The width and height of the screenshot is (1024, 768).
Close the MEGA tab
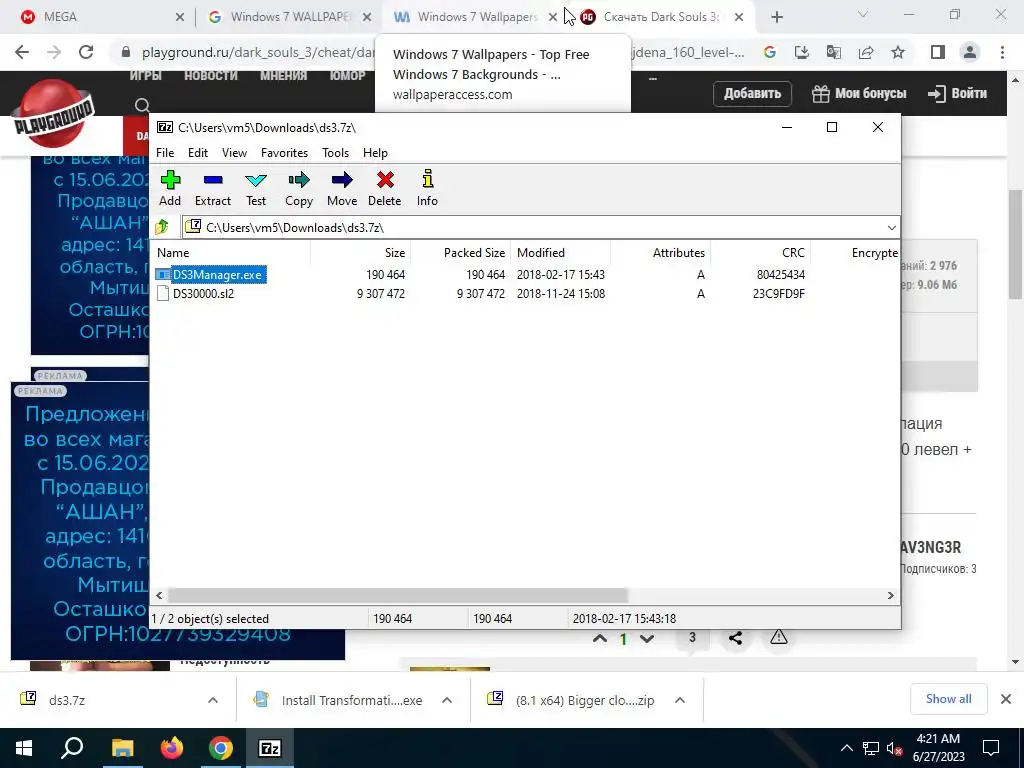pyautogui.click(x=180, y=18)
